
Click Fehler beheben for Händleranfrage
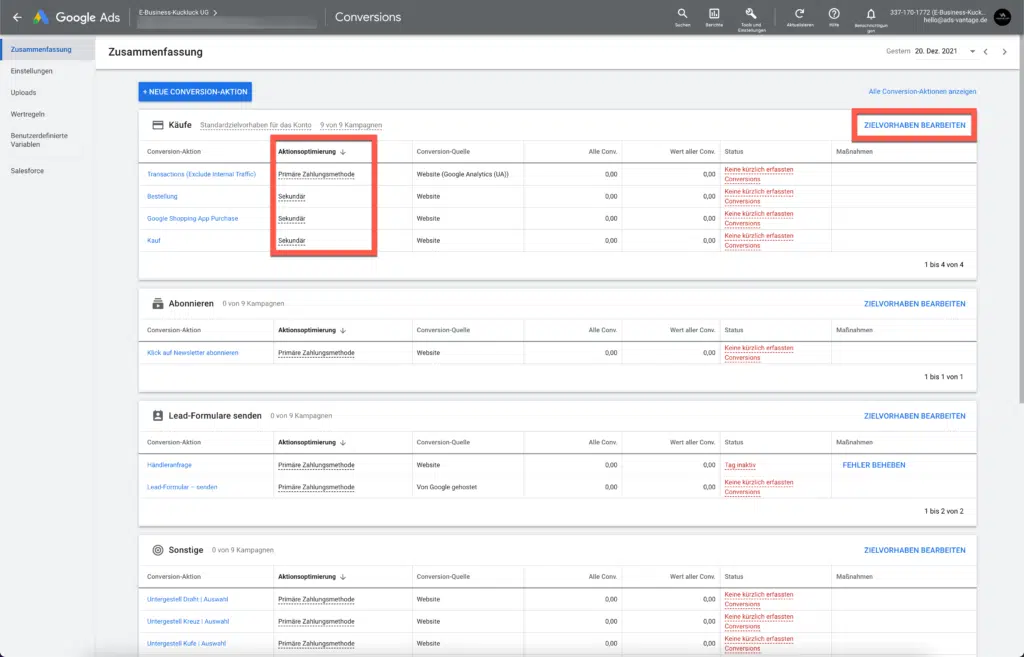(874, 465)
